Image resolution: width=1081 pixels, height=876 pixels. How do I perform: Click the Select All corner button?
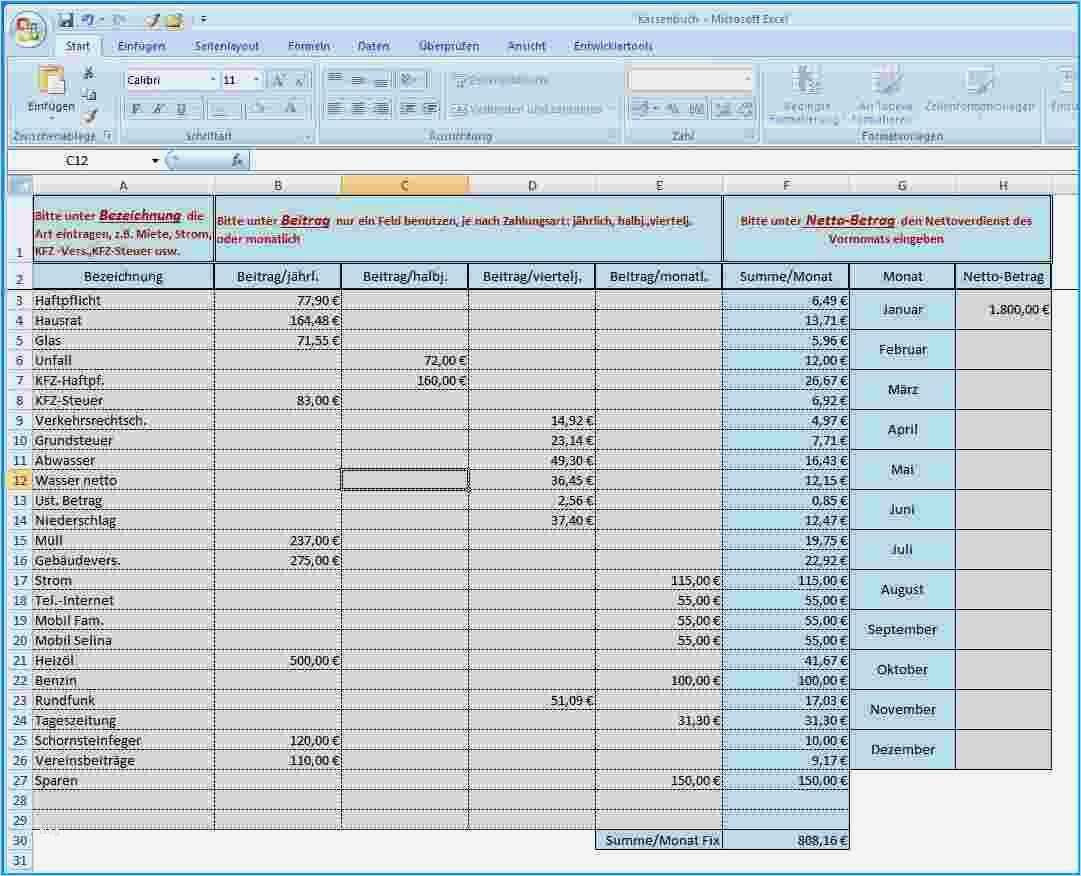coord(21,185)
